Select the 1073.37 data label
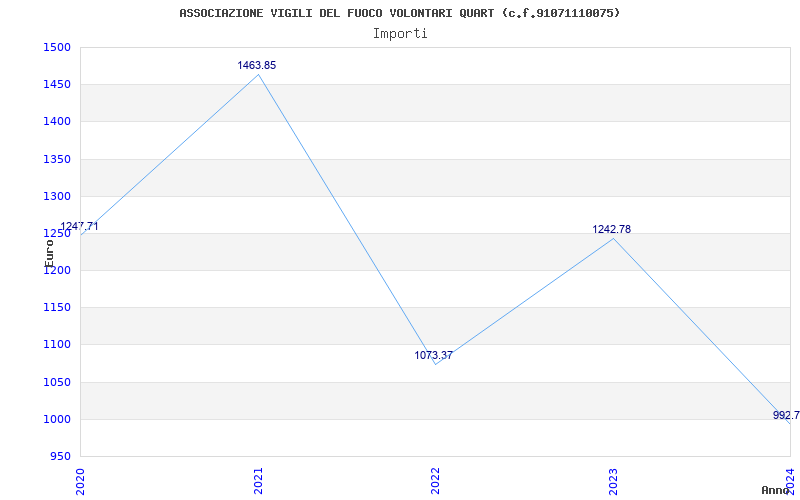Viewport: 800px width, 500px height. point(433,355)
